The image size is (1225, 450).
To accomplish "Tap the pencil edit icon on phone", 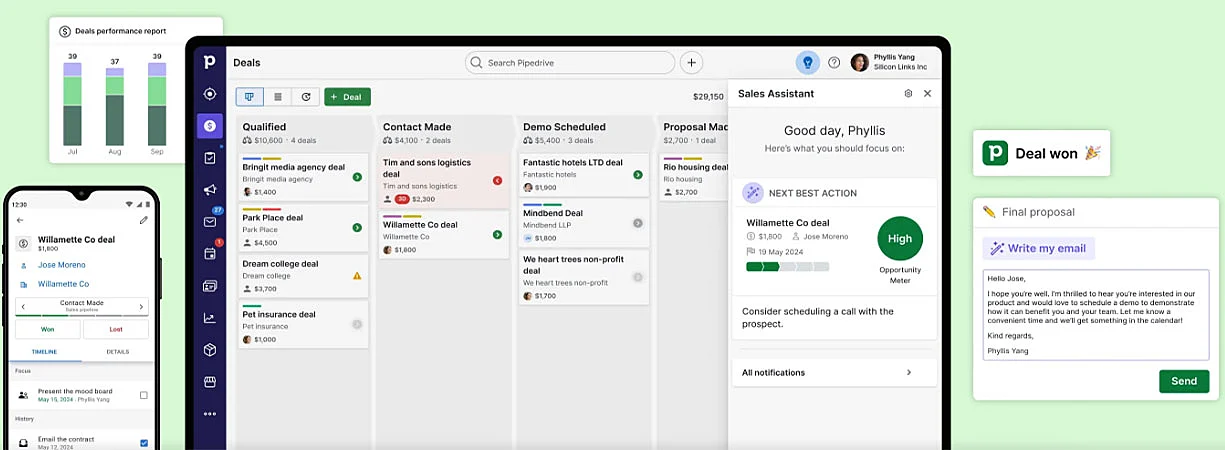I will coord(143,220).
